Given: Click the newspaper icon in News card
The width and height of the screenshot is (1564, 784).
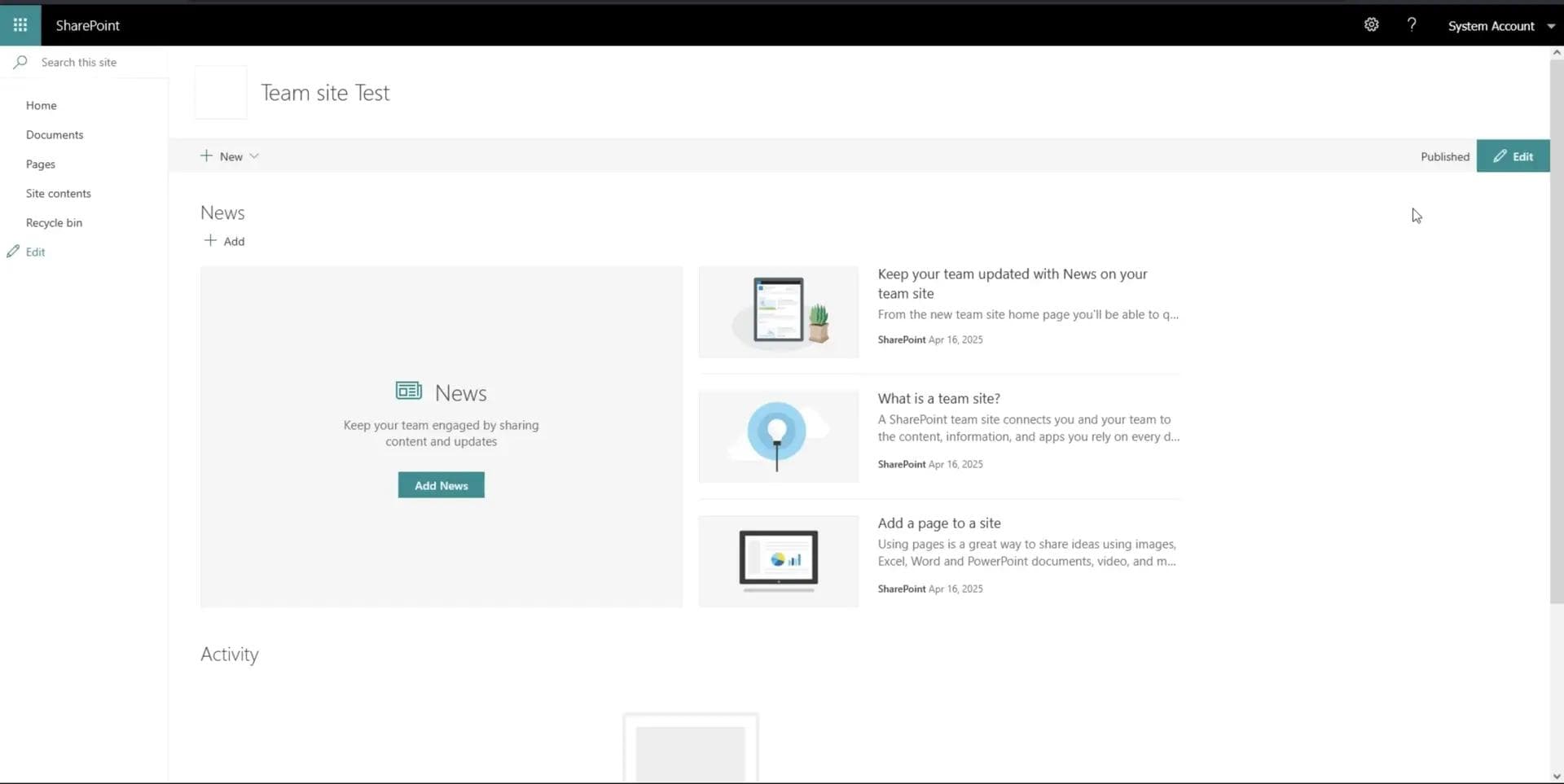Looking at the screenshot, I should pos(409,392).
